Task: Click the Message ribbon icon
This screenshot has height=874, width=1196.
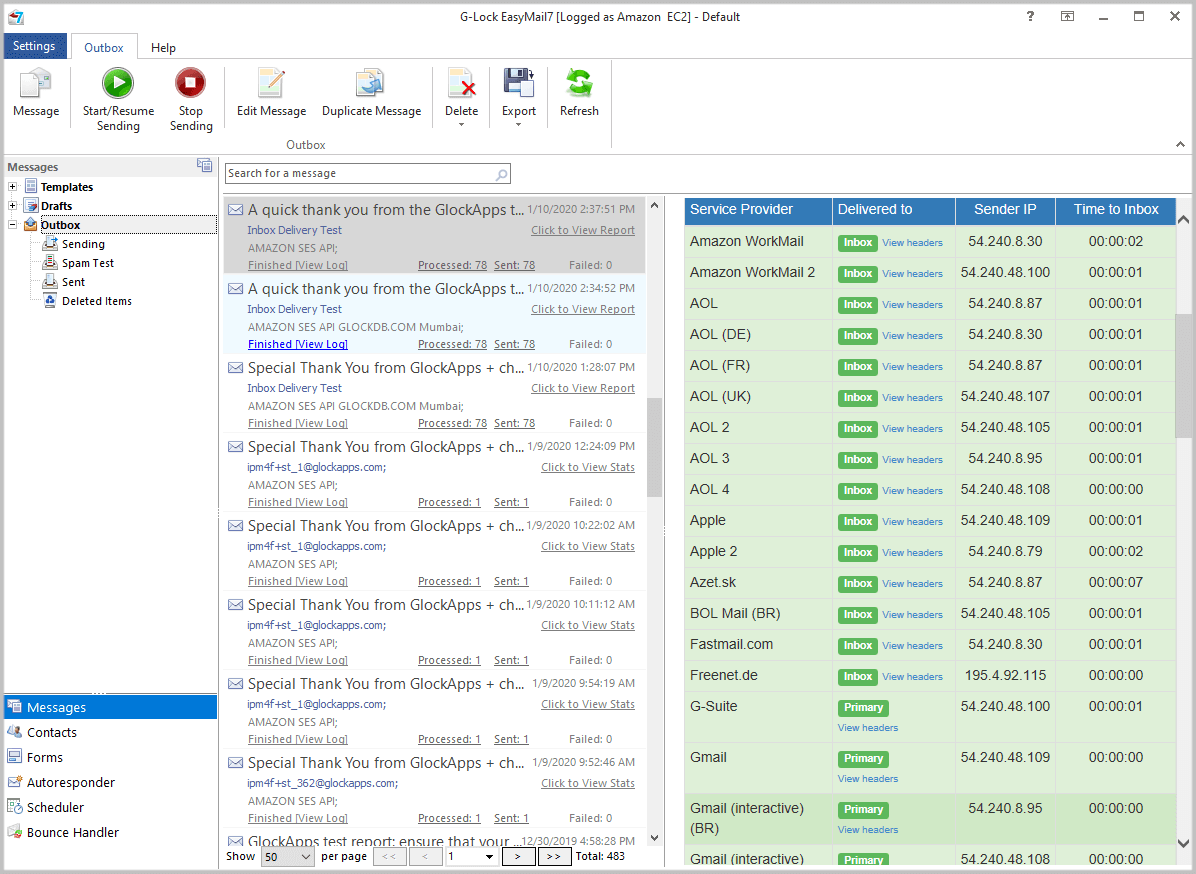Action: (35, 82)
